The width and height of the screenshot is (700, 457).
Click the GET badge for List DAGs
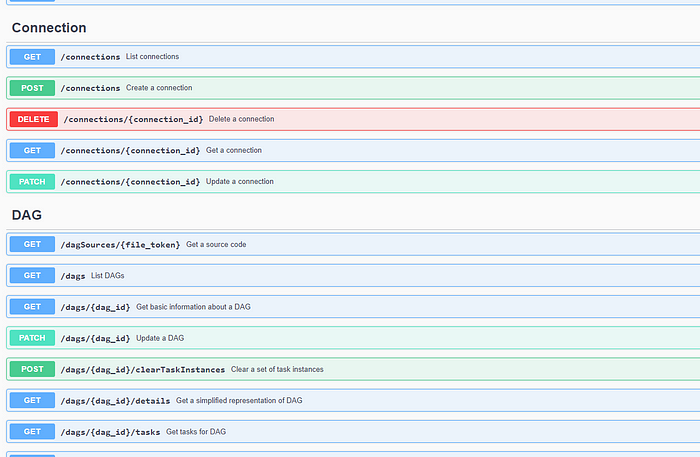point(32,275)
